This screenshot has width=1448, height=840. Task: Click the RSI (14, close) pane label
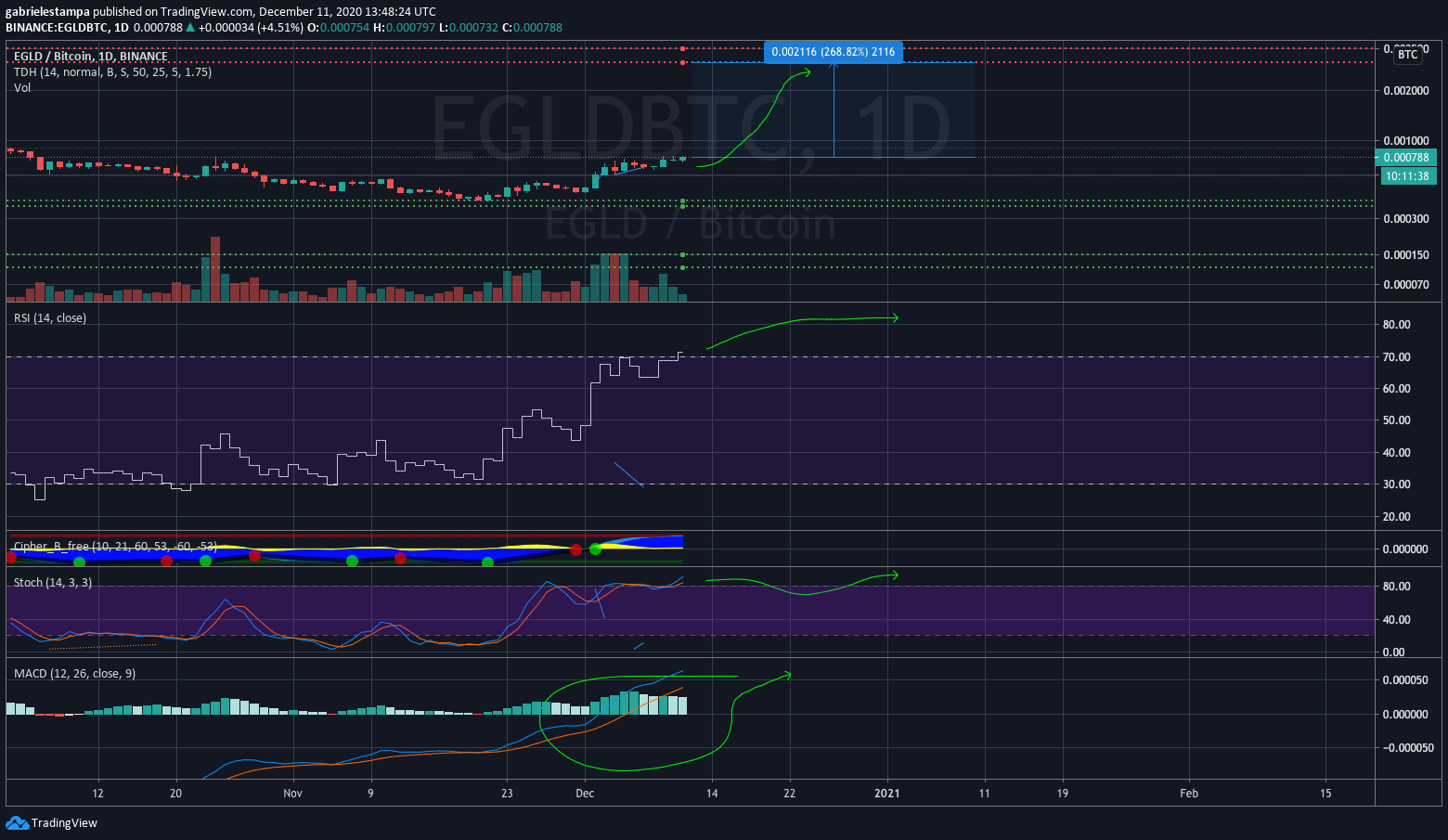click(x=50, y=318)
